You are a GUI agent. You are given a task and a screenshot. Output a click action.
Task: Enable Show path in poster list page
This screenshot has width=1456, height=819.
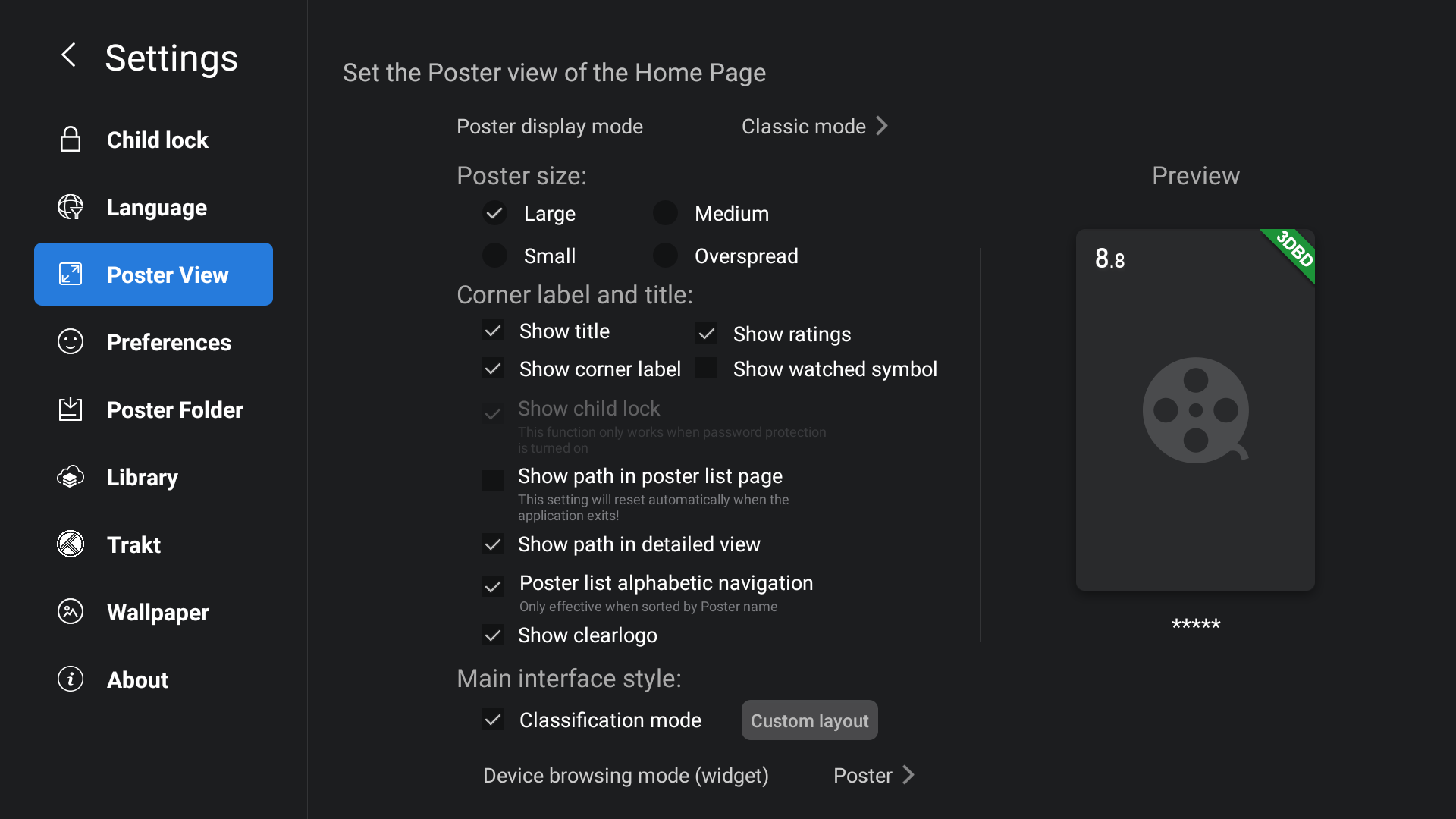click(x=493, y=481)
